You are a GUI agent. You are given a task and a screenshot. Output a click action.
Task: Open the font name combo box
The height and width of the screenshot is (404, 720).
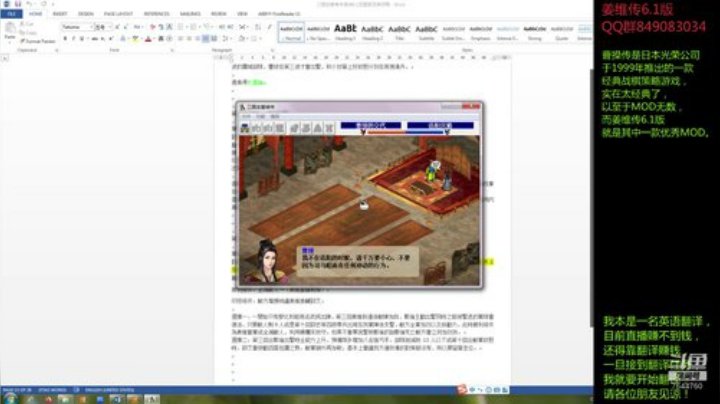tap(77, 27)
